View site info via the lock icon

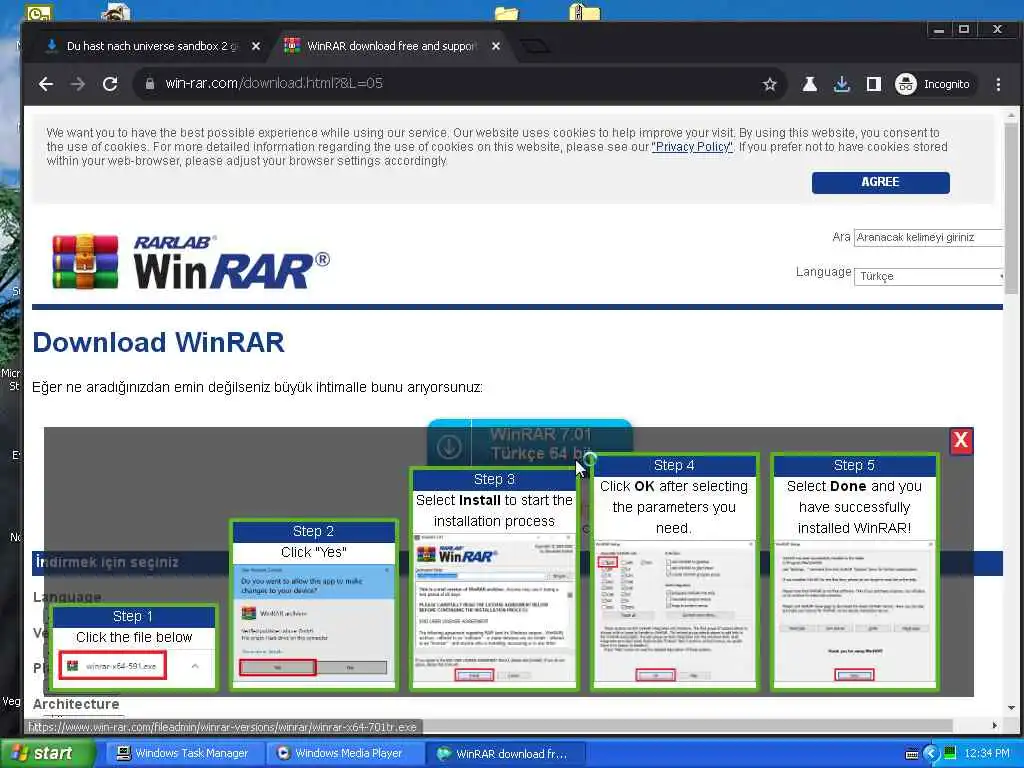(x=150, y=84)
